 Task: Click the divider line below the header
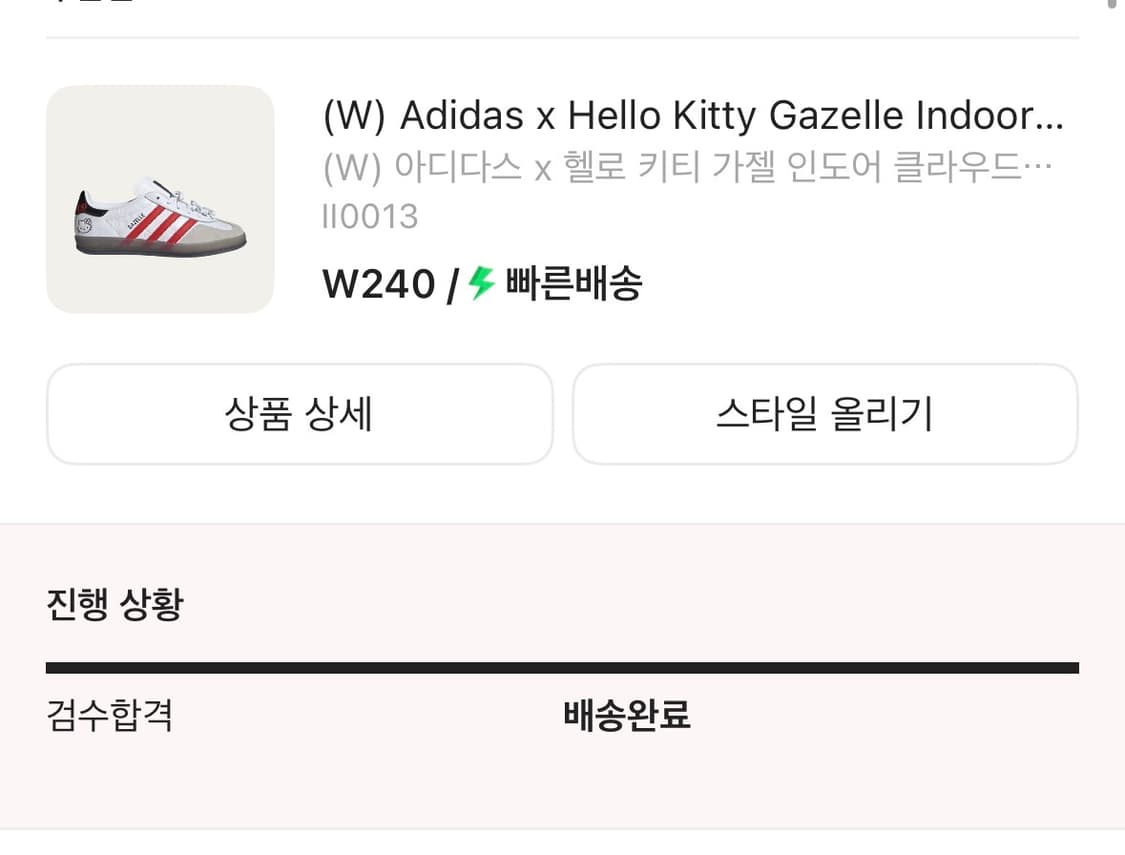point(562,36)
